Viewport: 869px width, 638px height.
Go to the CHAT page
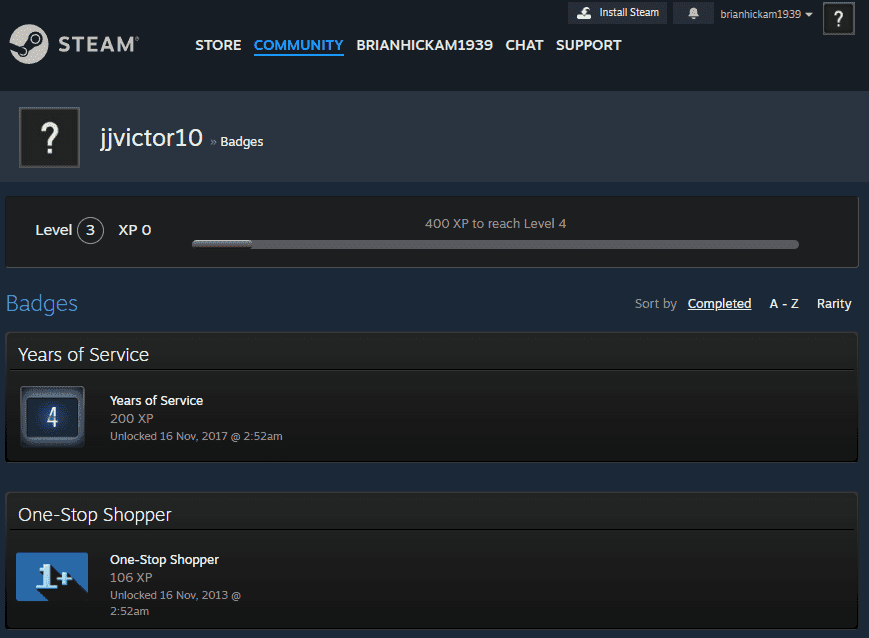pos(524,45)
